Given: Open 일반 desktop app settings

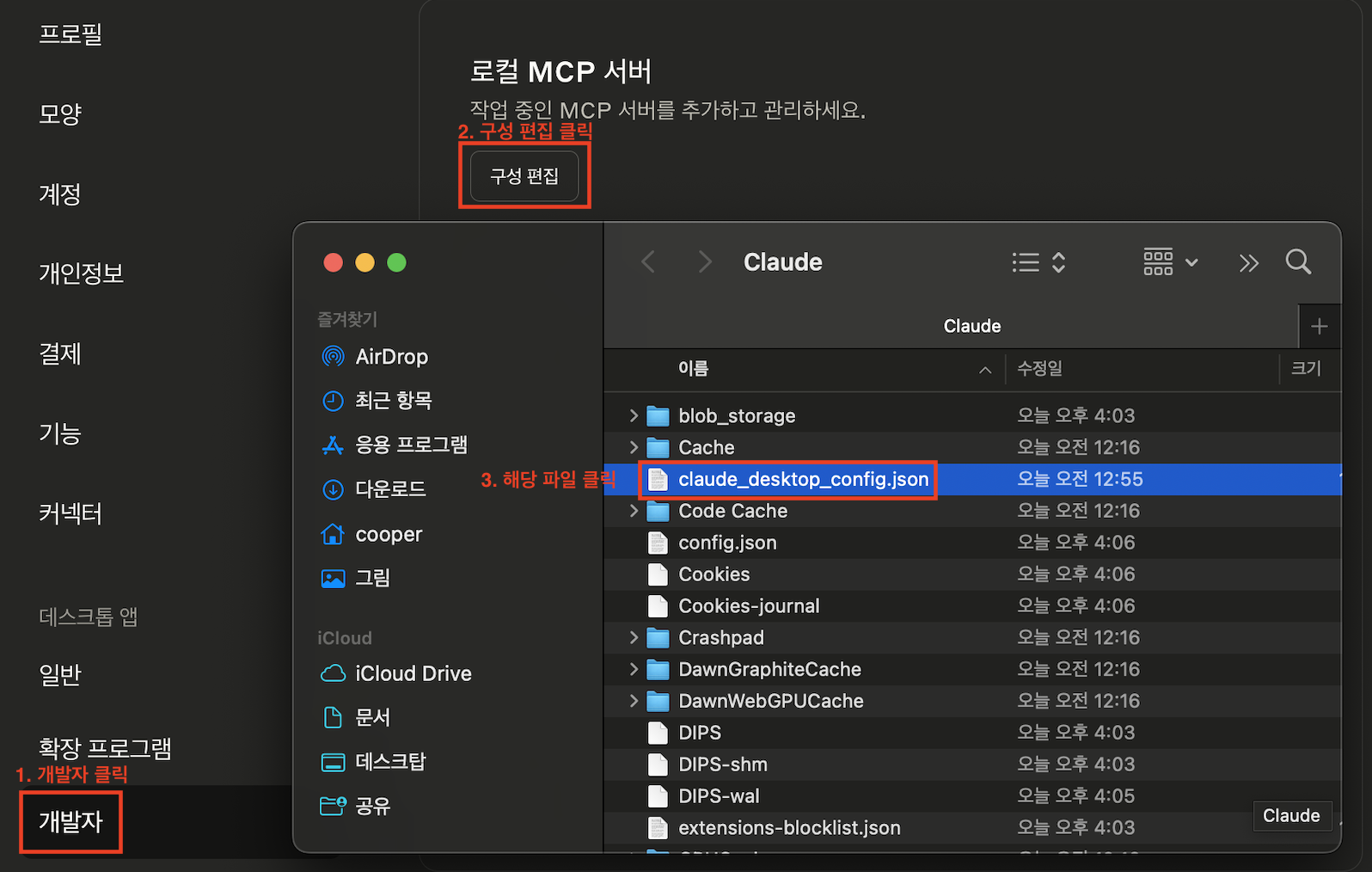Looking at the screenshot, I should click(60, 675).
